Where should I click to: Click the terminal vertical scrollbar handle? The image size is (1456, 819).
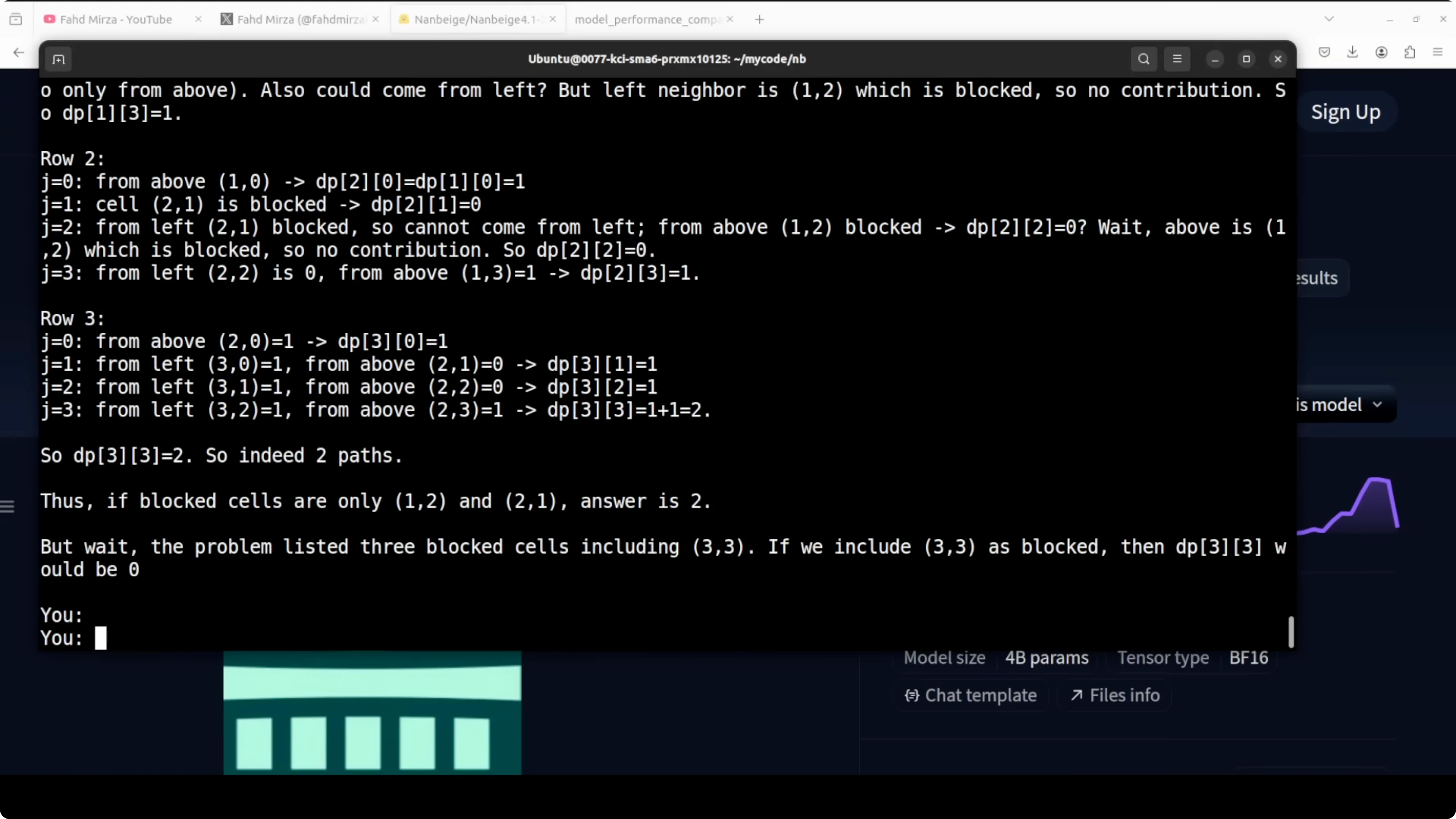tap(1291, 632)
